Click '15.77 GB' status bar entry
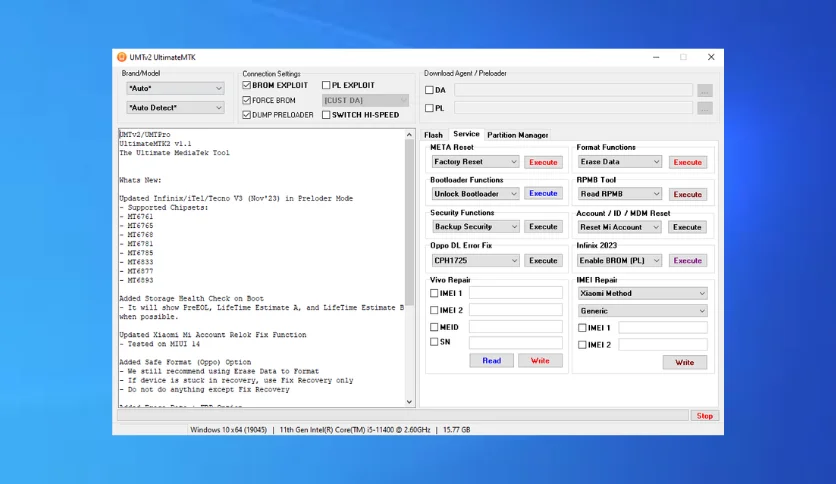The width and height of the screenshot is (836, 484). pyautogui.click(x=456, y=430)
